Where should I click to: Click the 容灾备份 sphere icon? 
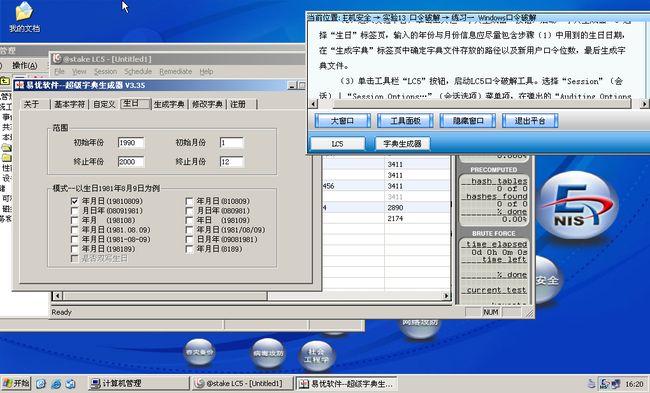click(x=199, y=352)
